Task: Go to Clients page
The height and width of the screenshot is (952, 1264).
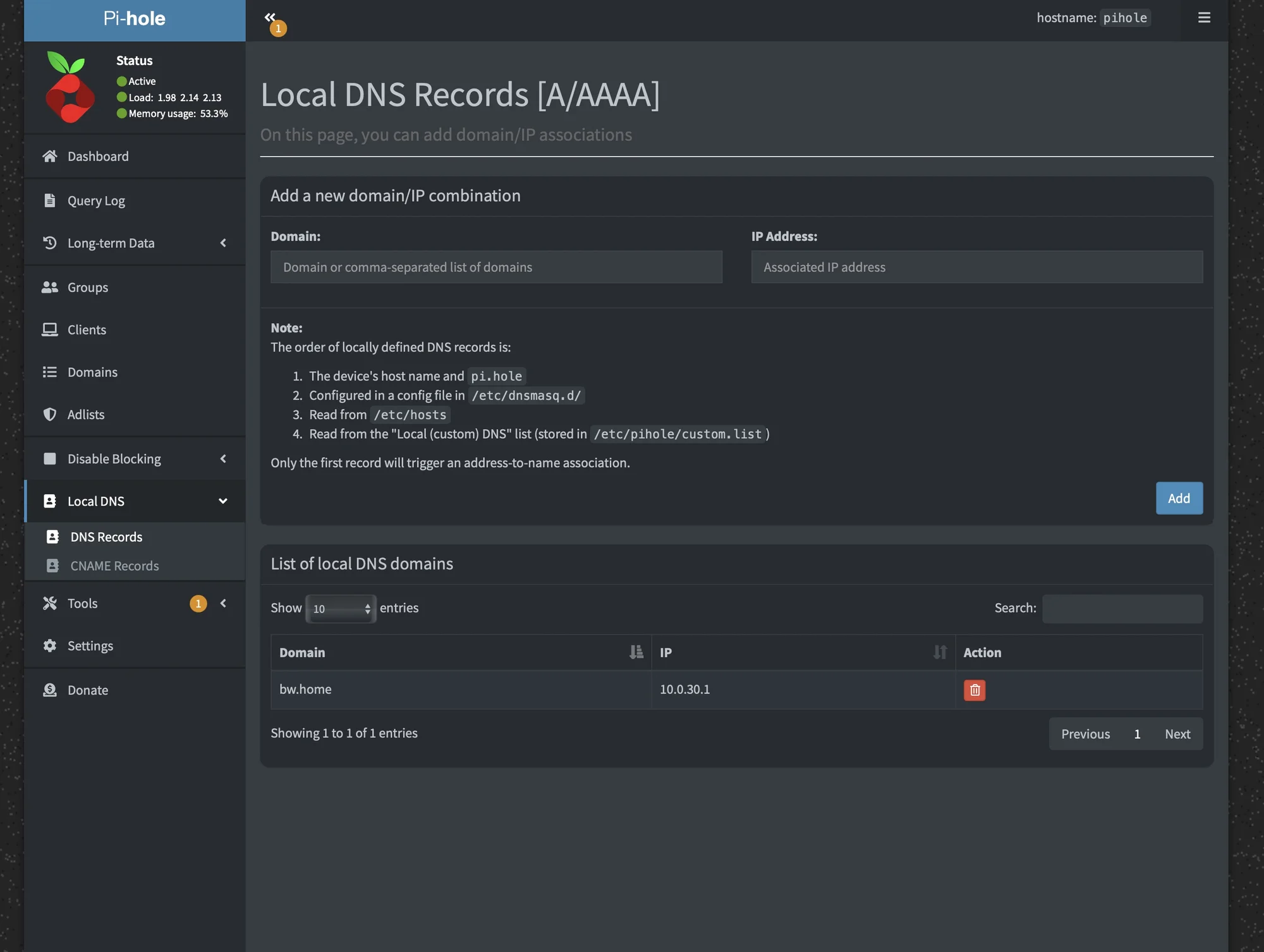Action: (135, 329)
